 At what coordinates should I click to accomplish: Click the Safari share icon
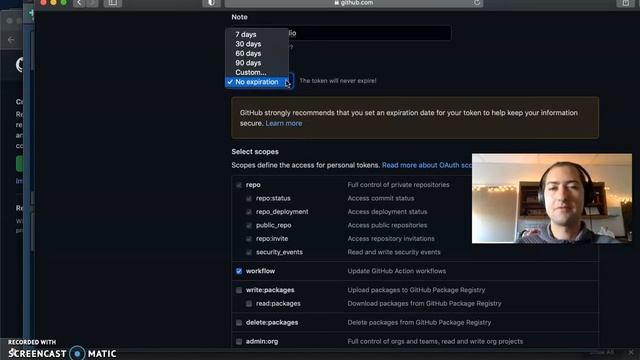tap(625, 3)
